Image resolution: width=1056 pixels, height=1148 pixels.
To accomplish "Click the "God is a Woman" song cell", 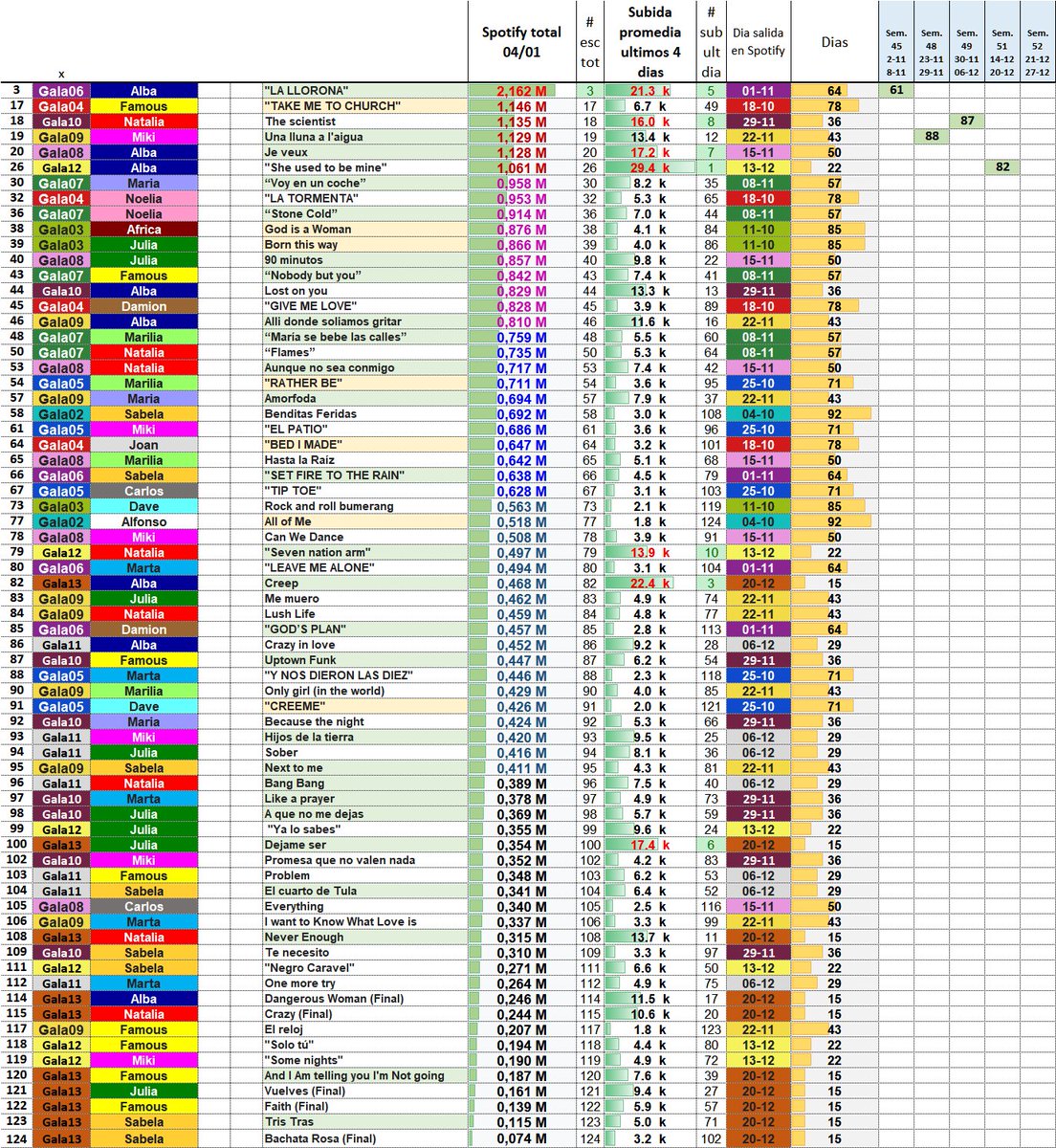I will coord(365,230).
